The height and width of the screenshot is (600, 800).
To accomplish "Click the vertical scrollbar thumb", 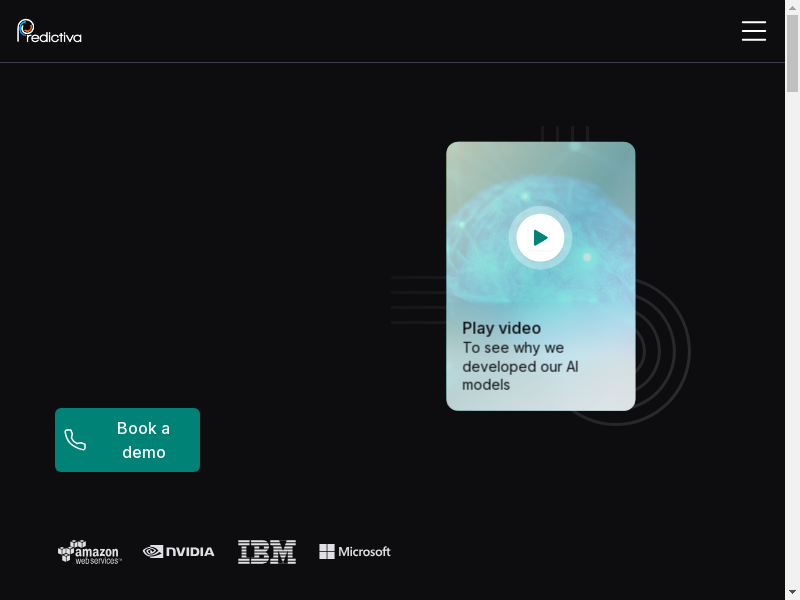I will pos(792,55).
